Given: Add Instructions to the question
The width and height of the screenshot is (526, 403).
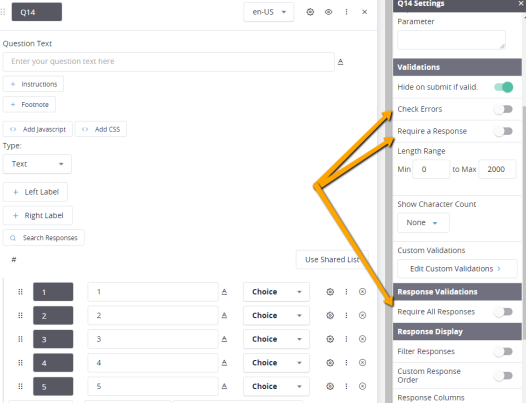Looking at the screenshot, I should pos(33,84).
